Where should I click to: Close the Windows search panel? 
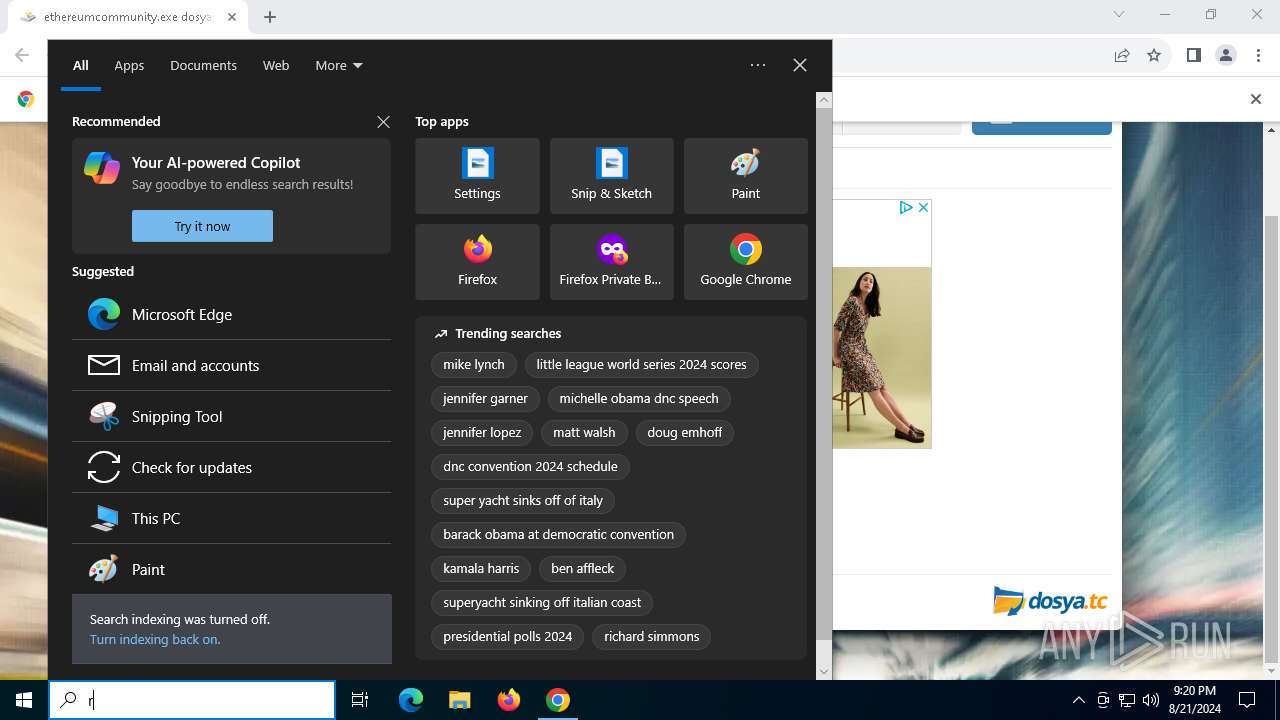[x=800, y=65]
